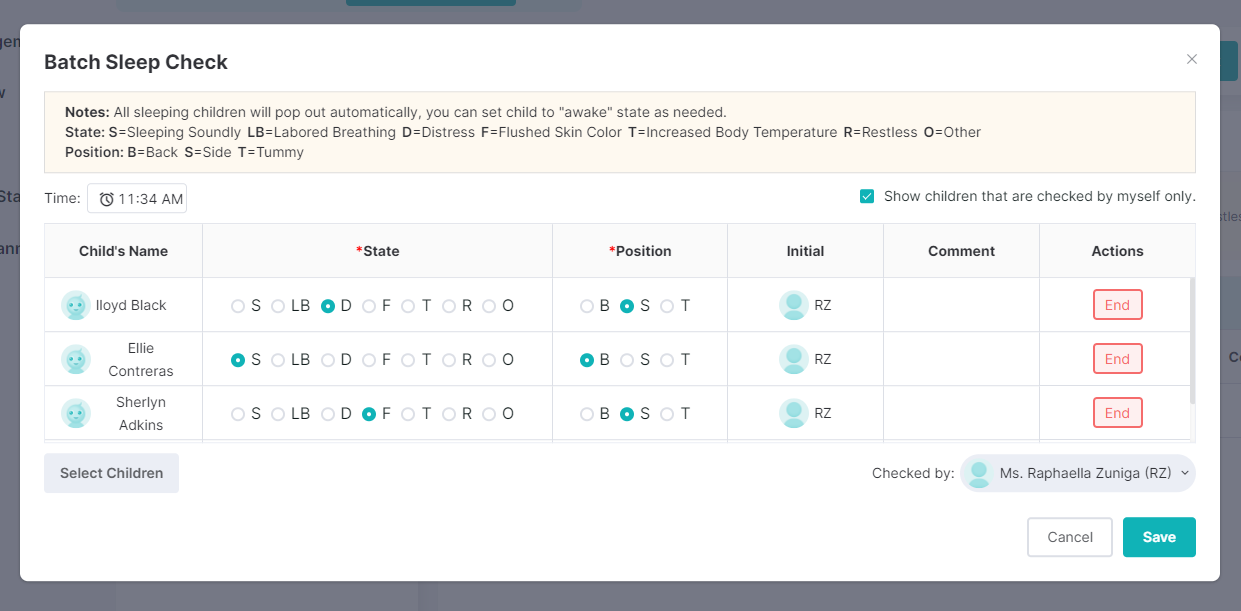The height and width of the screenshot is (611, 1241).
Task: Click Ellie Contreras's child avatar icon
Action: tap(76, 359)
